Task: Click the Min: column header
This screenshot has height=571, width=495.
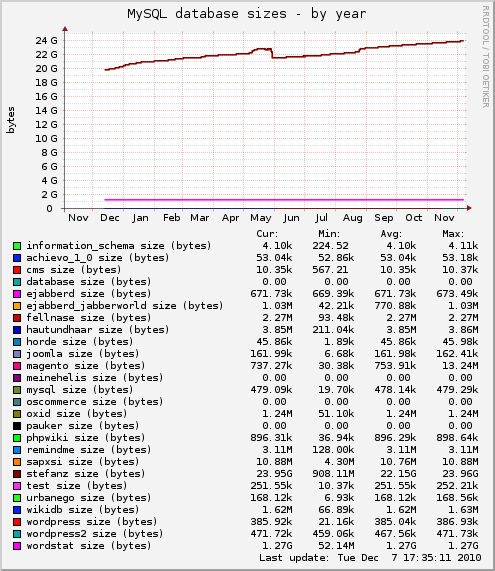Action: [329, 234]
